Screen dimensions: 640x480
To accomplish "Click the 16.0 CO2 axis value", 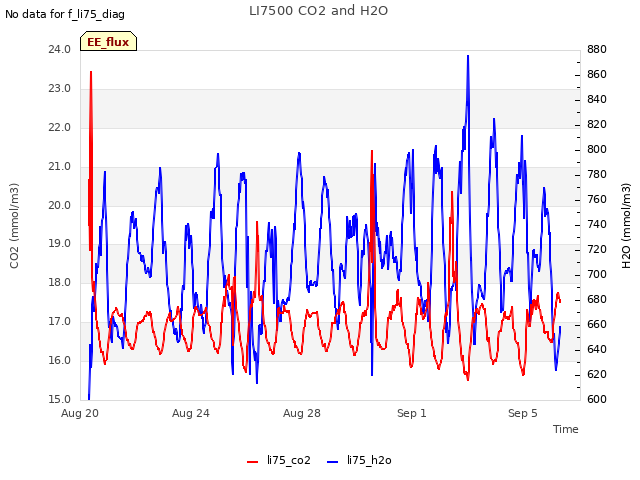I will pos(60,360).
